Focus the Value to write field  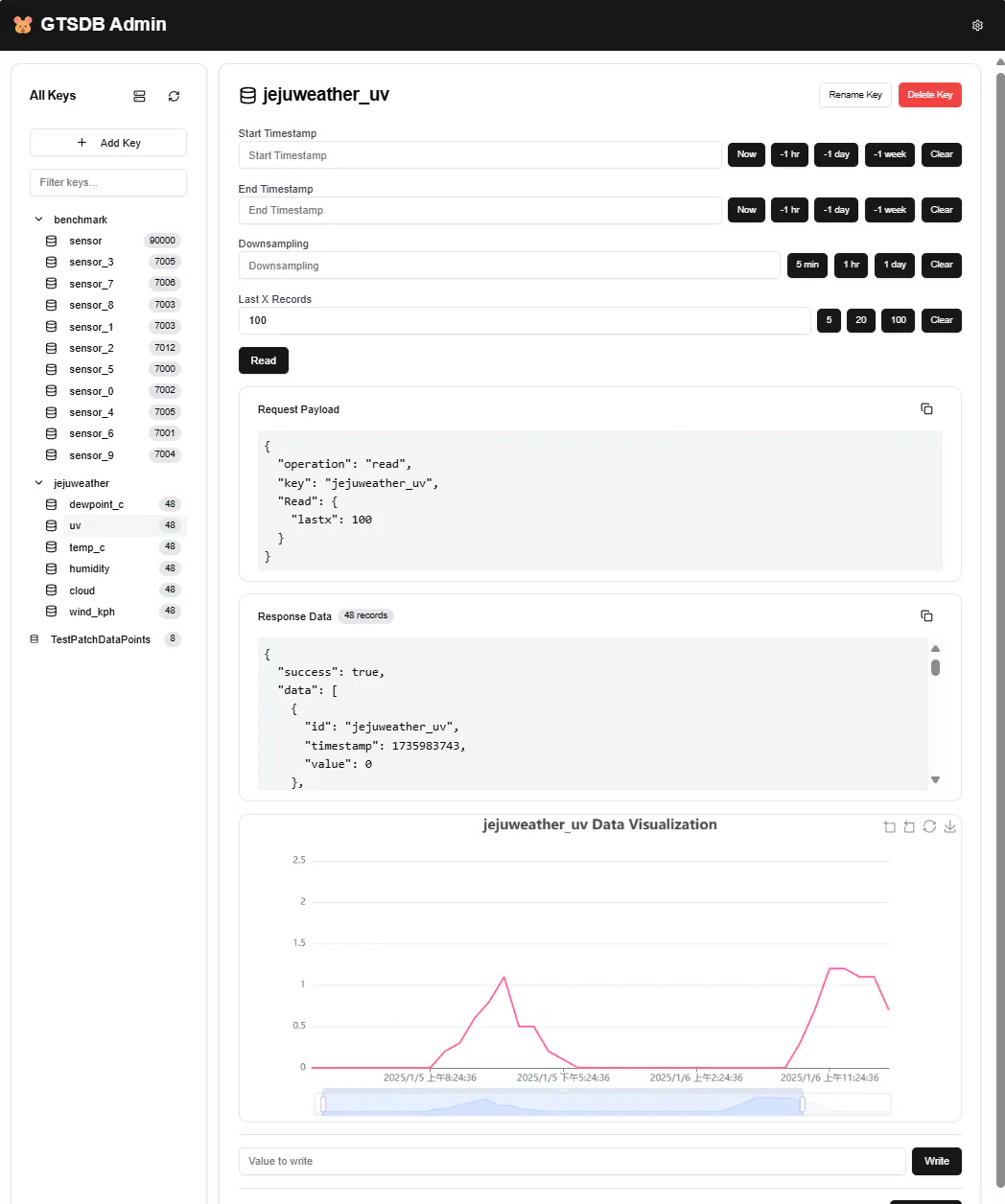573,1161
